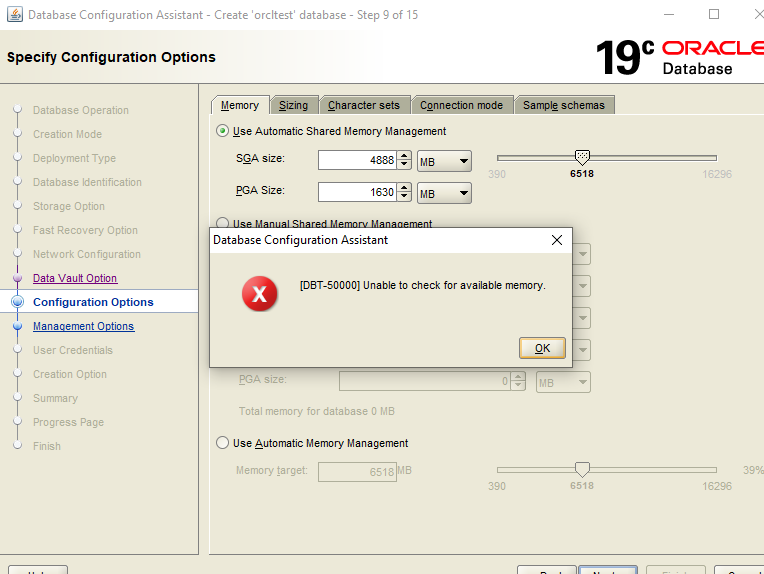Open the Character sets tab
764x574 pixels.
pyautogui.click(x=363, y=105)
